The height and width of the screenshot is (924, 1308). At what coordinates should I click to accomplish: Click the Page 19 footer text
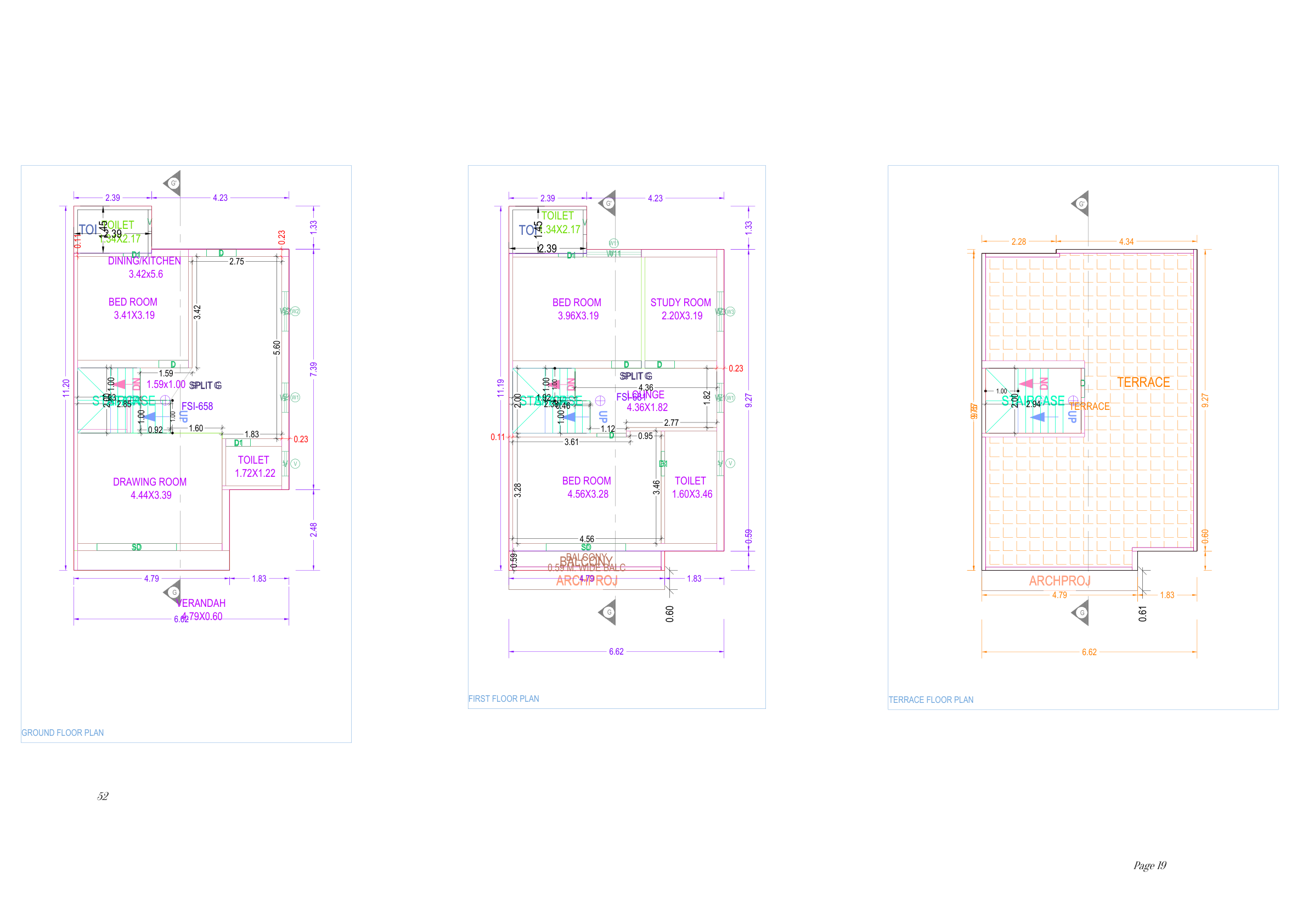(1149, 865)
